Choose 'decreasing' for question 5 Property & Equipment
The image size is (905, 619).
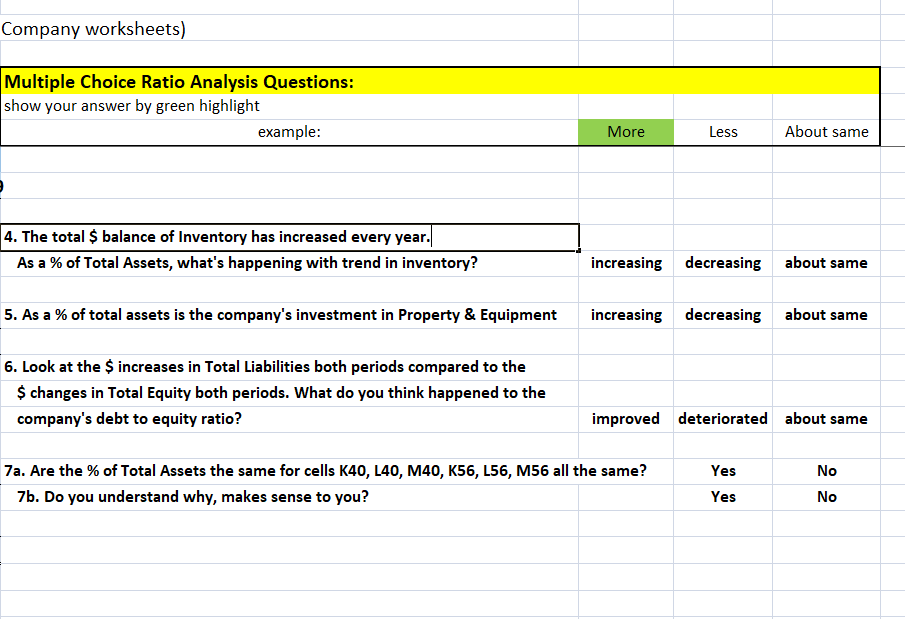pos(723,315)
